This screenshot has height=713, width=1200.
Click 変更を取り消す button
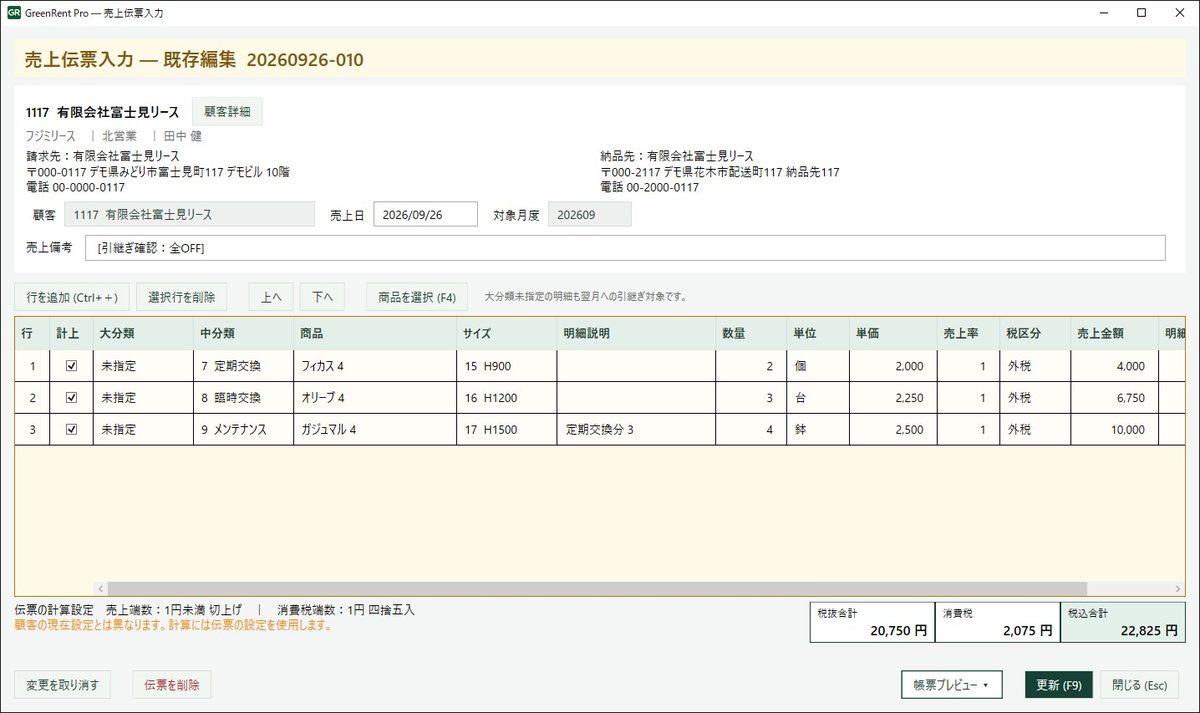click(x=62, y=685)
